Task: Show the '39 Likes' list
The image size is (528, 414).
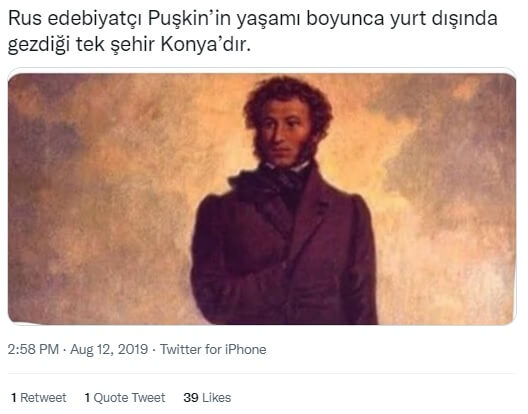Action: coord(207,397)
